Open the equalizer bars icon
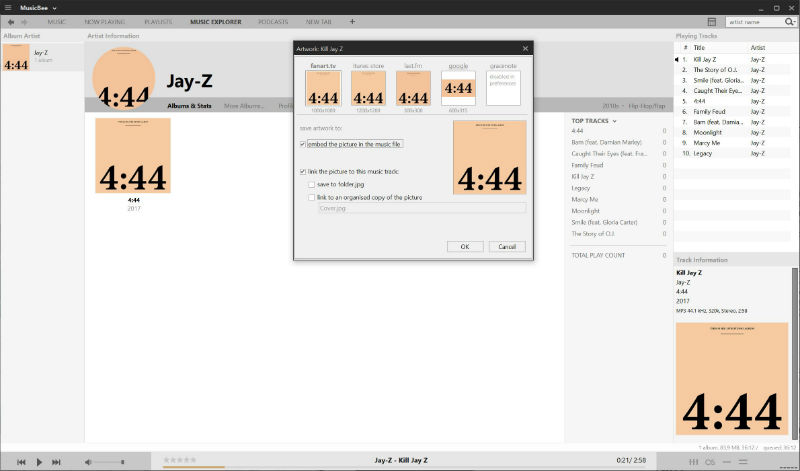Screen dimensions: 800x471 [693, 462]
